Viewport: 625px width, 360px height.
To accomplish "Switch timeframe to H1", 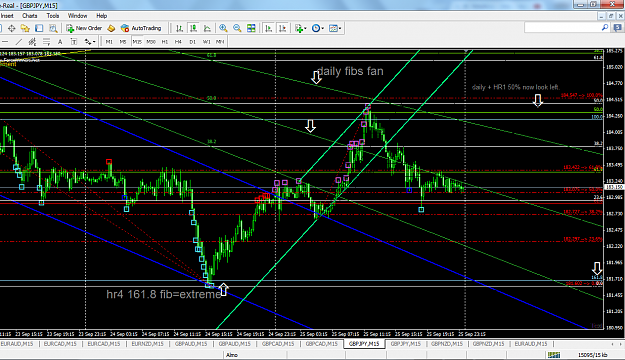I will coord(165,42).
